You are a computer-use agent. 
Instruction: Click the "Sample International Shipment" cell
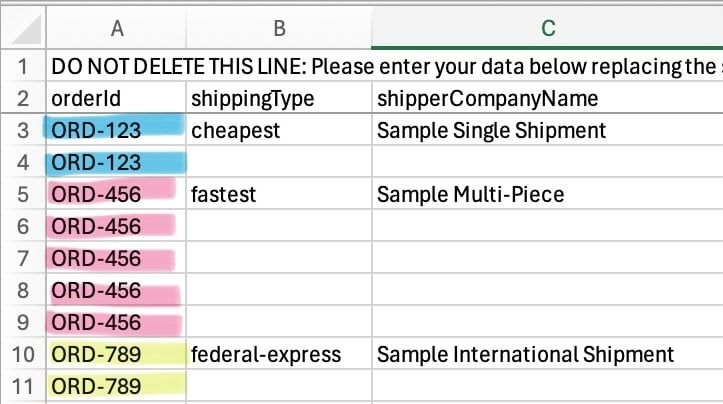click(x=546, y=354)
